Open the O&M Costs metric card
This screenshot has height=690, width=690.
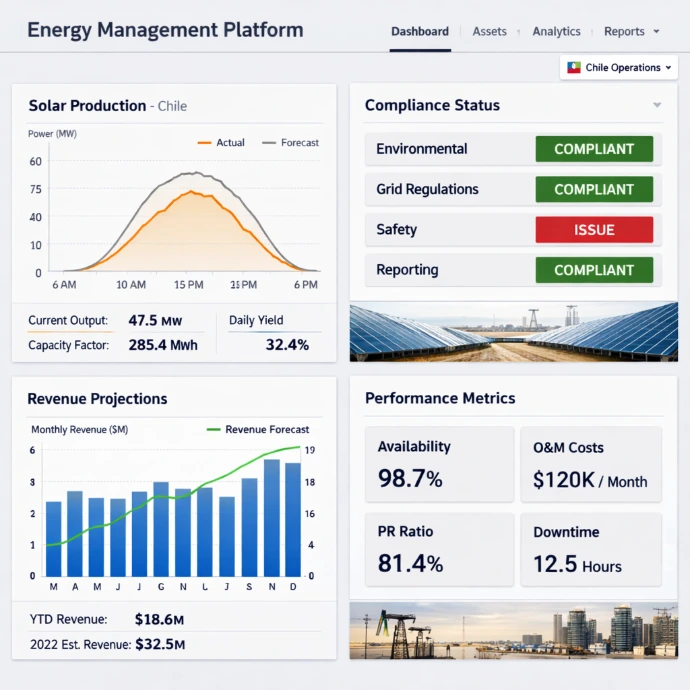tap(590, 464)
